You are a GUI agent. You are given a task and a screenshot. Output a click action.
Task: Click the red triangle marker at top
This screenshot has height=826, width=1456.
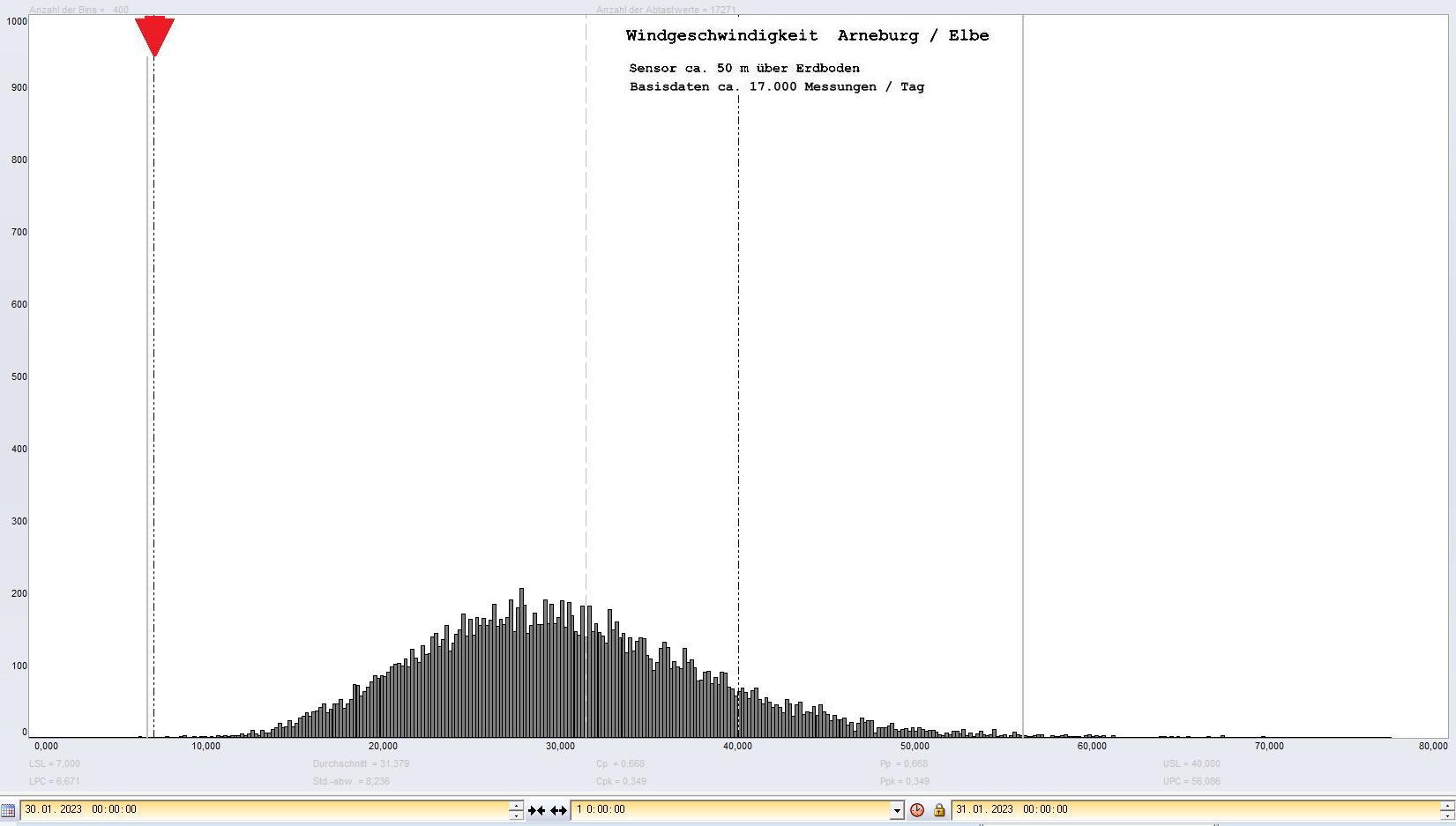[x=154, y=36]
